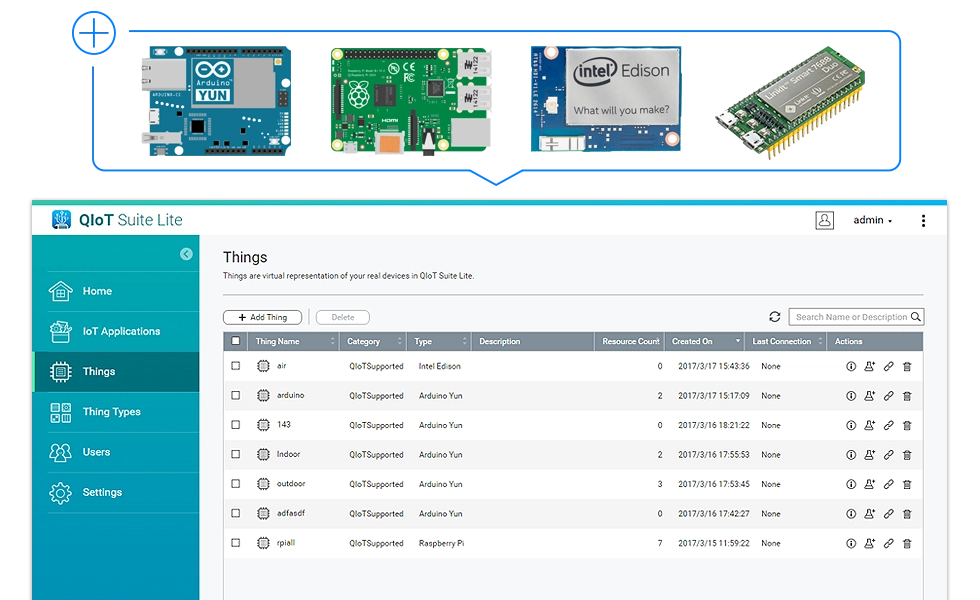This screenshot has width=980, height=600.
Task: Delete the air thing via trash icon
Action: coord(907,366)
